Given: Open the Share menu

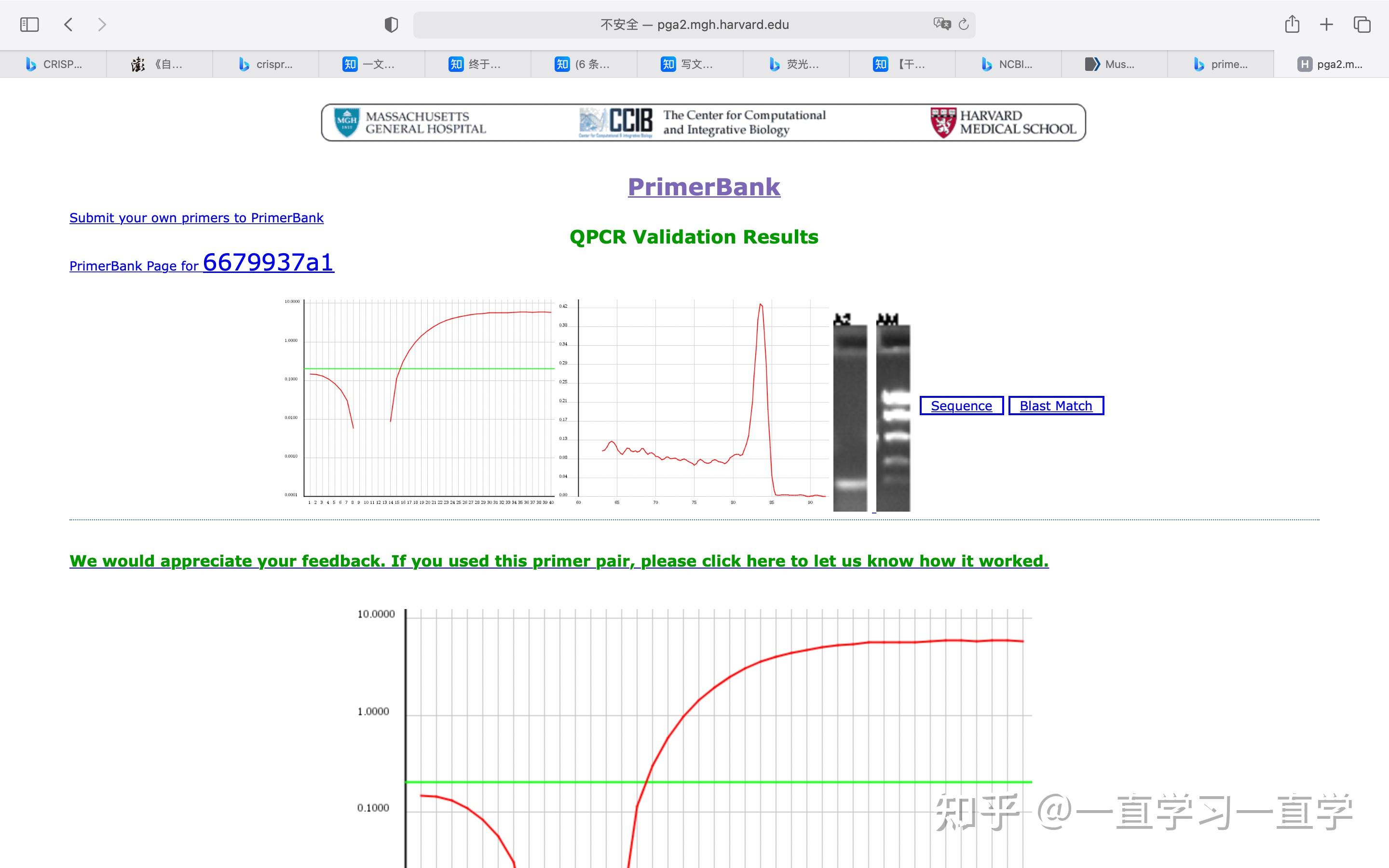Looking at the screenshot, I should coord(1293,24).
